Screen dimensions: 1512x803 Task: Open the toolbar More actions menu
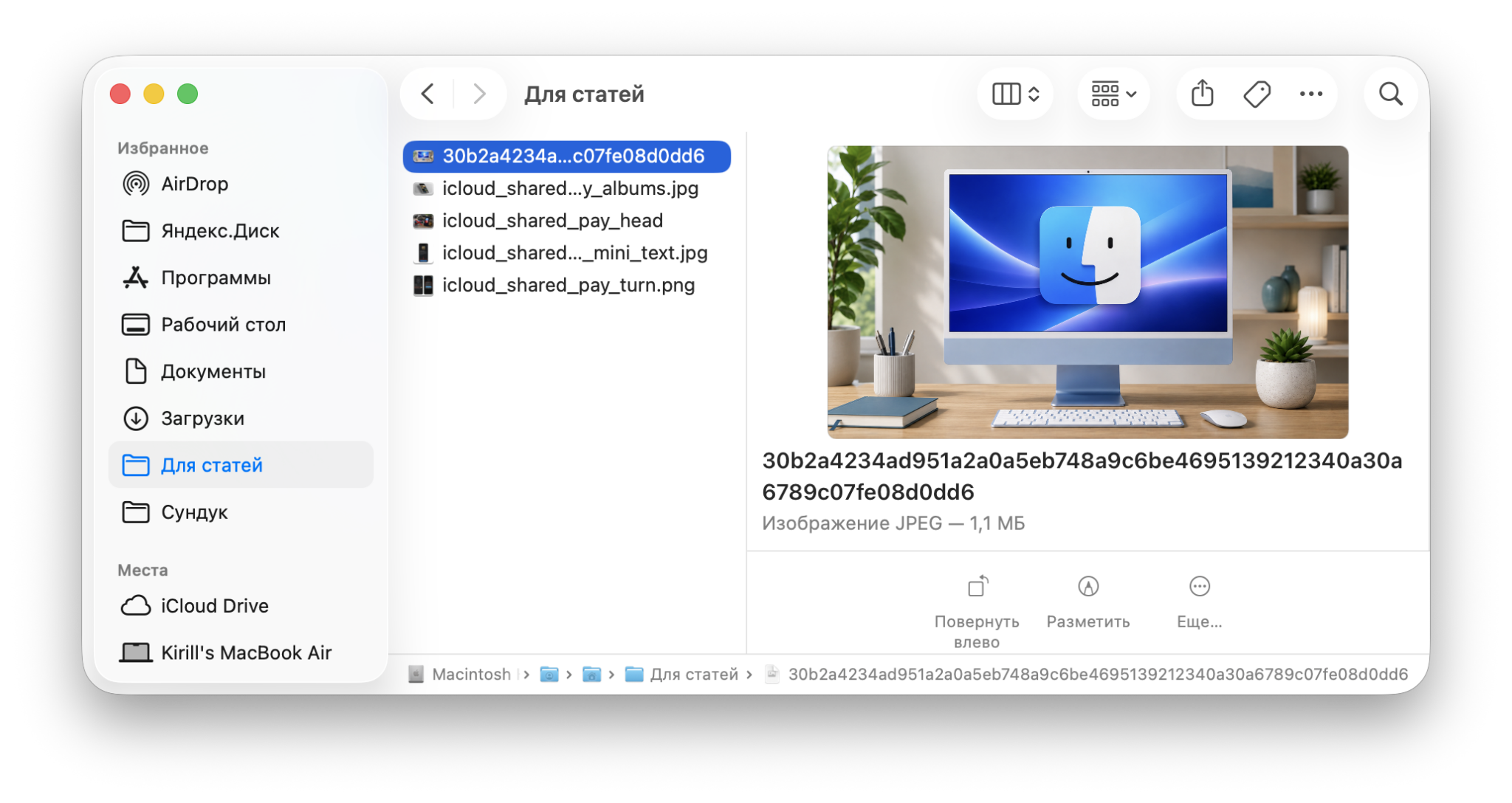(x=1310, y=94)
